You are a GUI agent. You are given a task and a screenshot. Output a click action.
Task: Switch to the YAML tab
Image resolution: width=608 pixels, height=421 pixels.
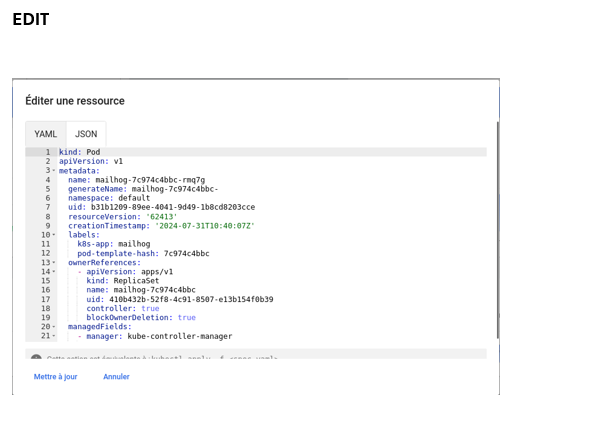tap(46, 134)
